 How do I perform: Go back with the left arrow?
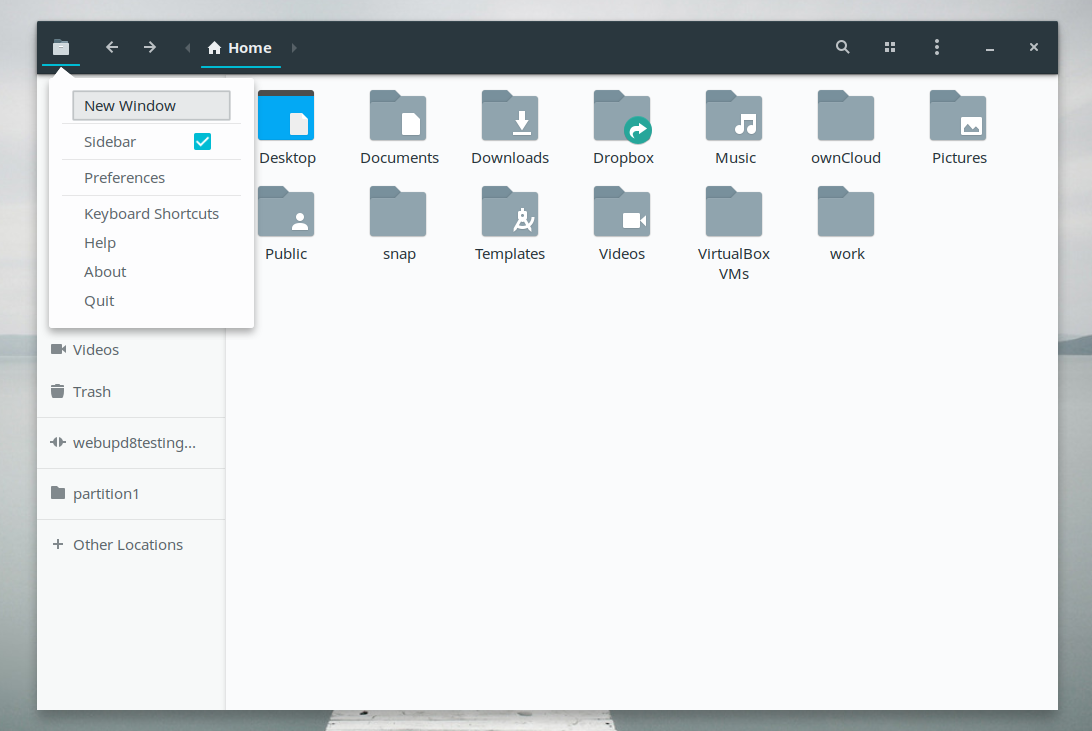click(x=111, y=47)
